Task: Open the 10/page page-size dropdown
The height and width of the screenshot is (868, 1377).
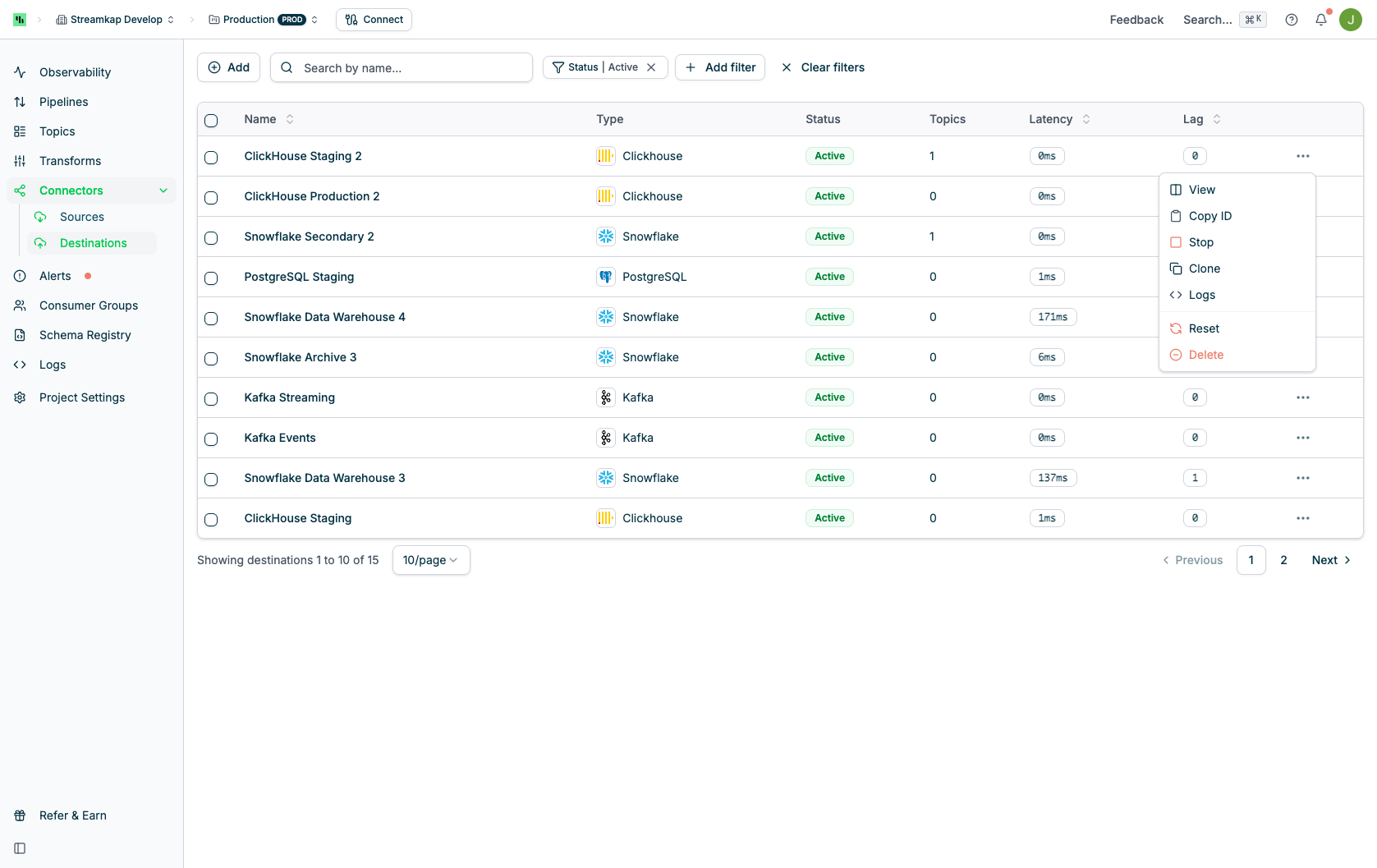Action: pyautogui.click(x=430, y=559)
